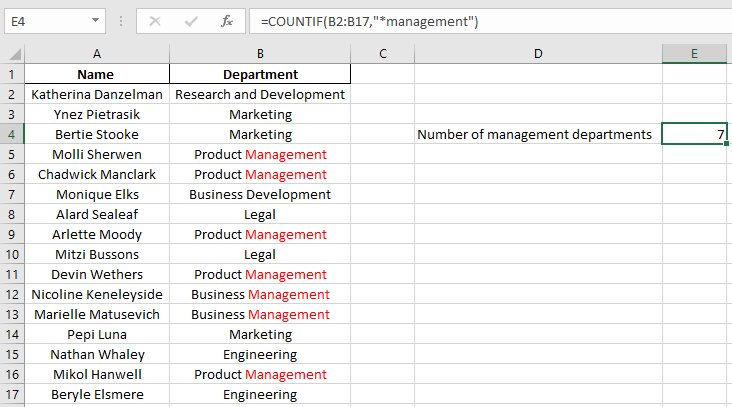Select row 10 header
This screenshot has height=407, width=732.
(12, 254)
